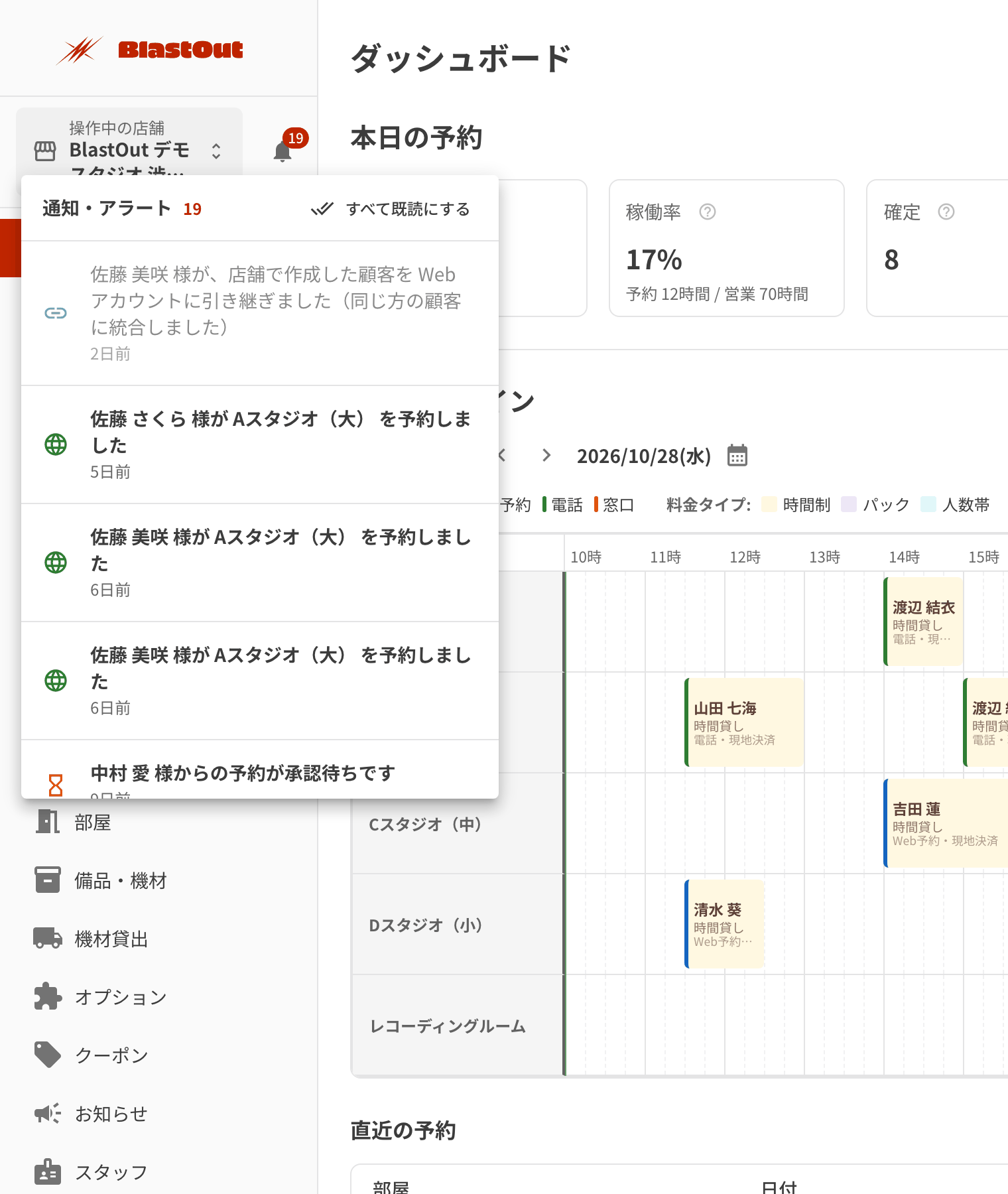Click the megaphone icon for お知らせ
This screenshot has width=1008, height=1194.
click(48, 1113)
